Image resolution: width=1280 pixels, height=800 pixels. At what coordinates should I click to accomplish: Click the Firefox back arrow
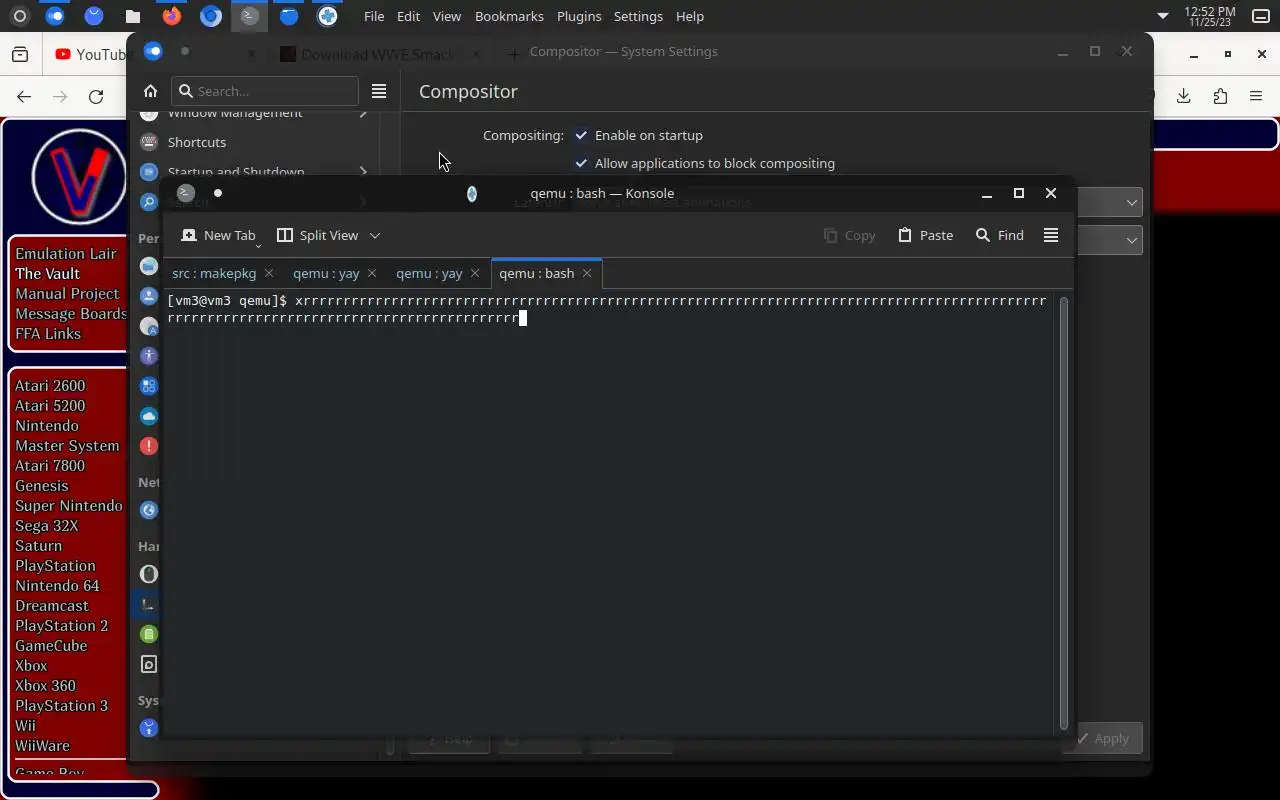coord(24,96)
